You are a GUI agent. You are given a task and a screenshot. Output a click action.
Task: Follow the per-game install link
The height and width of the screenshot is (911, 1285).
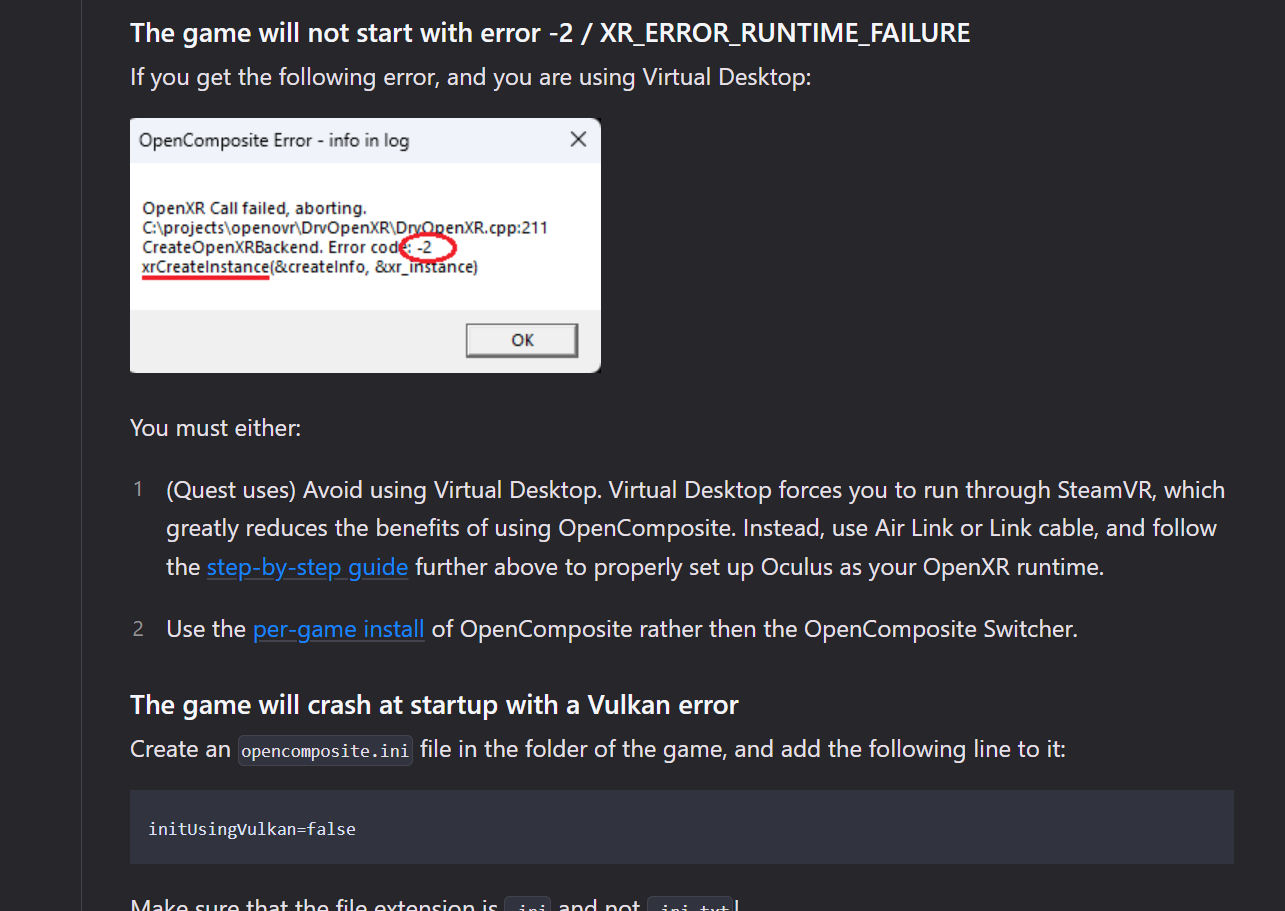coord(338,630)
